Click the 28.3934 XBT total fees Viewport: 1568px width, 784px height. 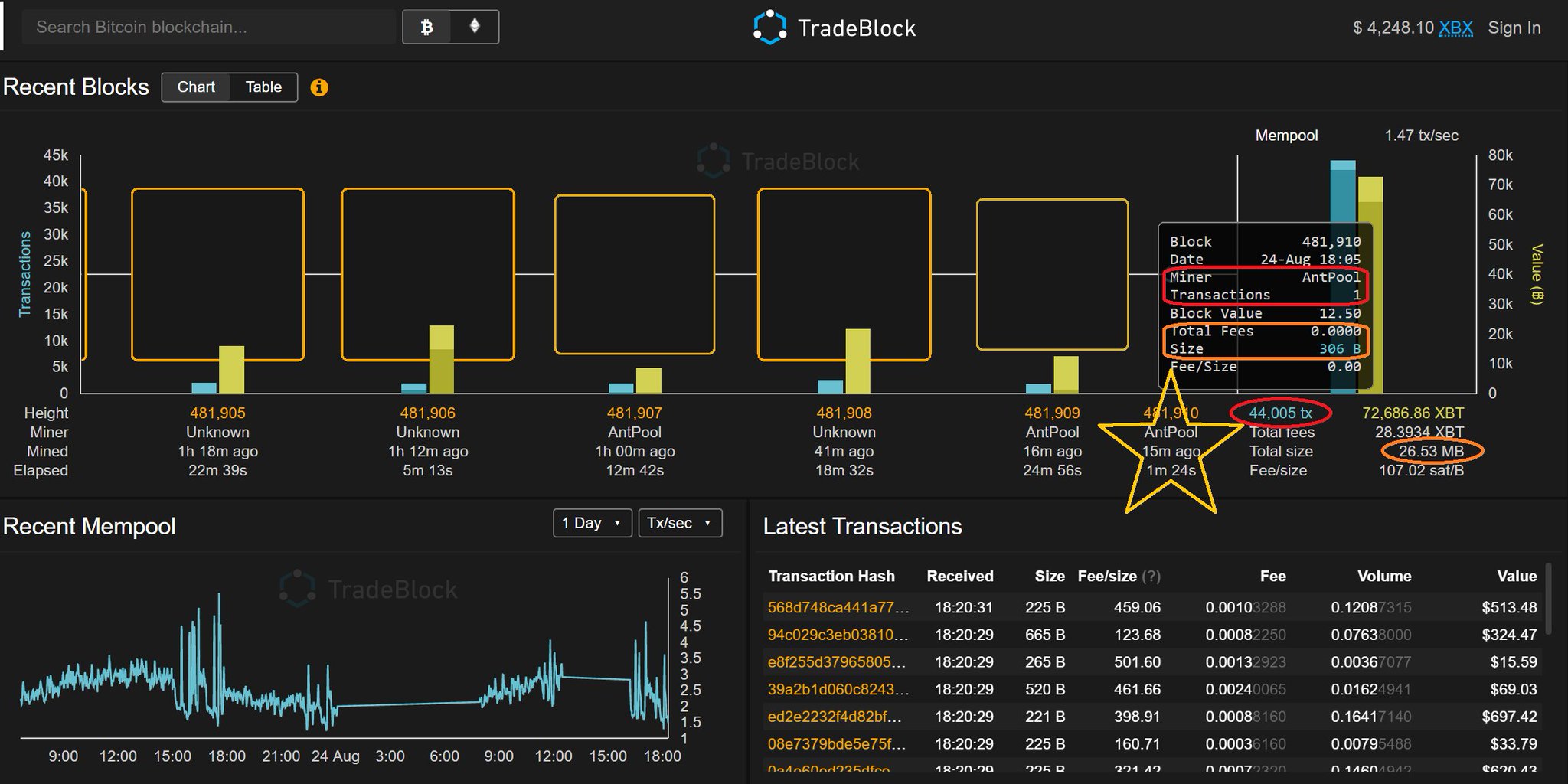[1419, 433]
